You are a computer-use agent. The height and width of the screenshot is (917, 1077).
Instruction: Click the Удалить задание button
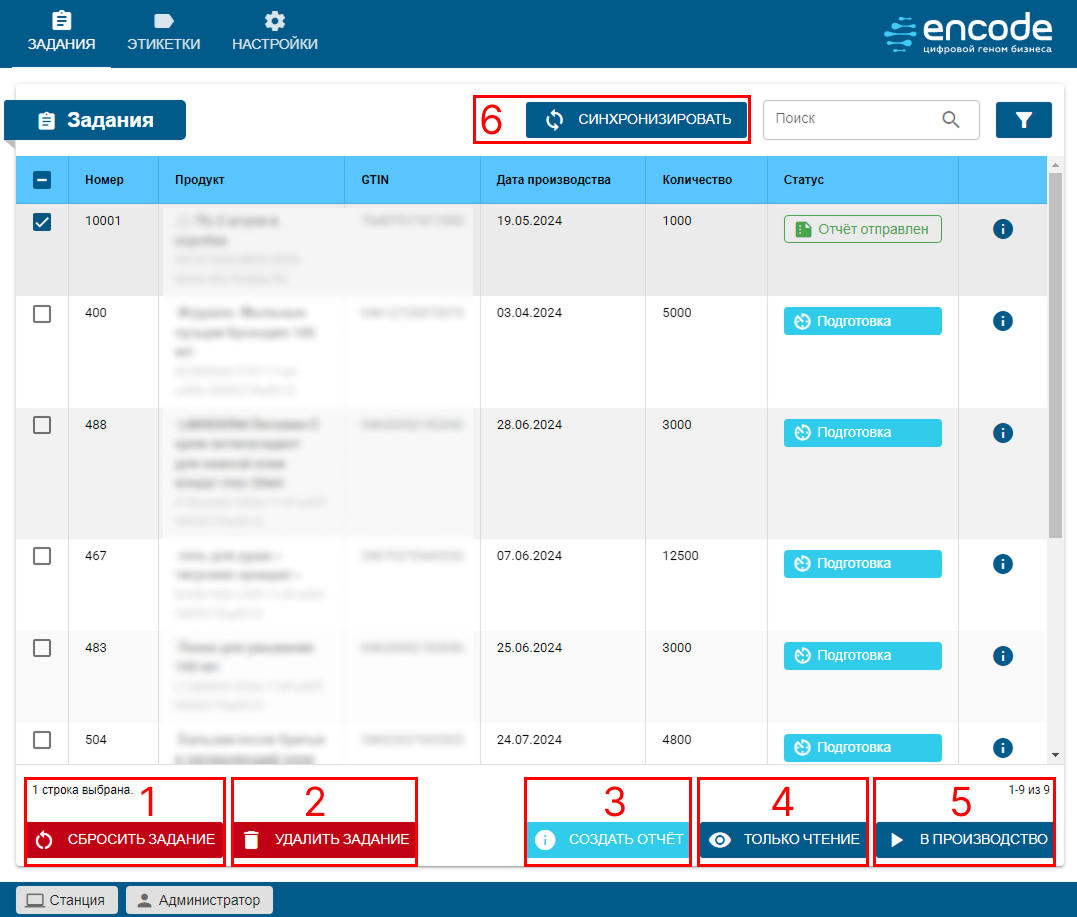click(325, 839)
